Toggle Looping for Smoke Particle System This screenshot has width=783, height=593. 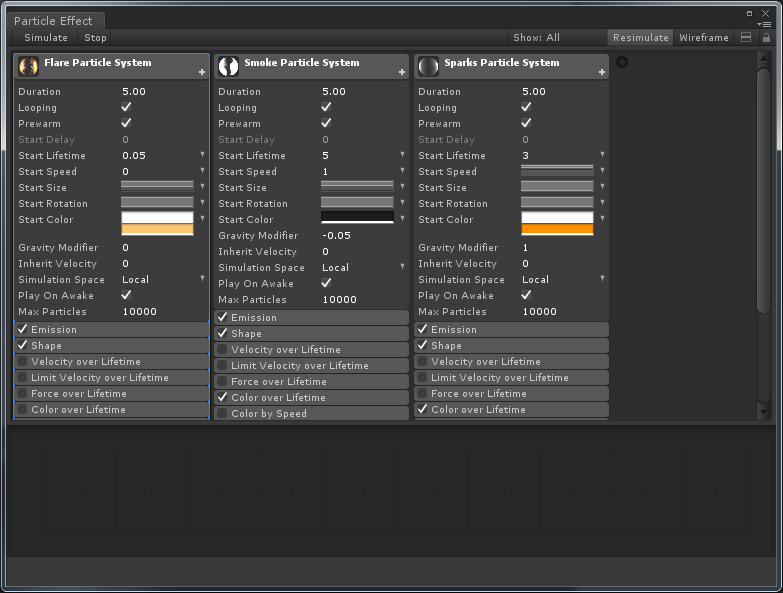[x=326, y=107]
